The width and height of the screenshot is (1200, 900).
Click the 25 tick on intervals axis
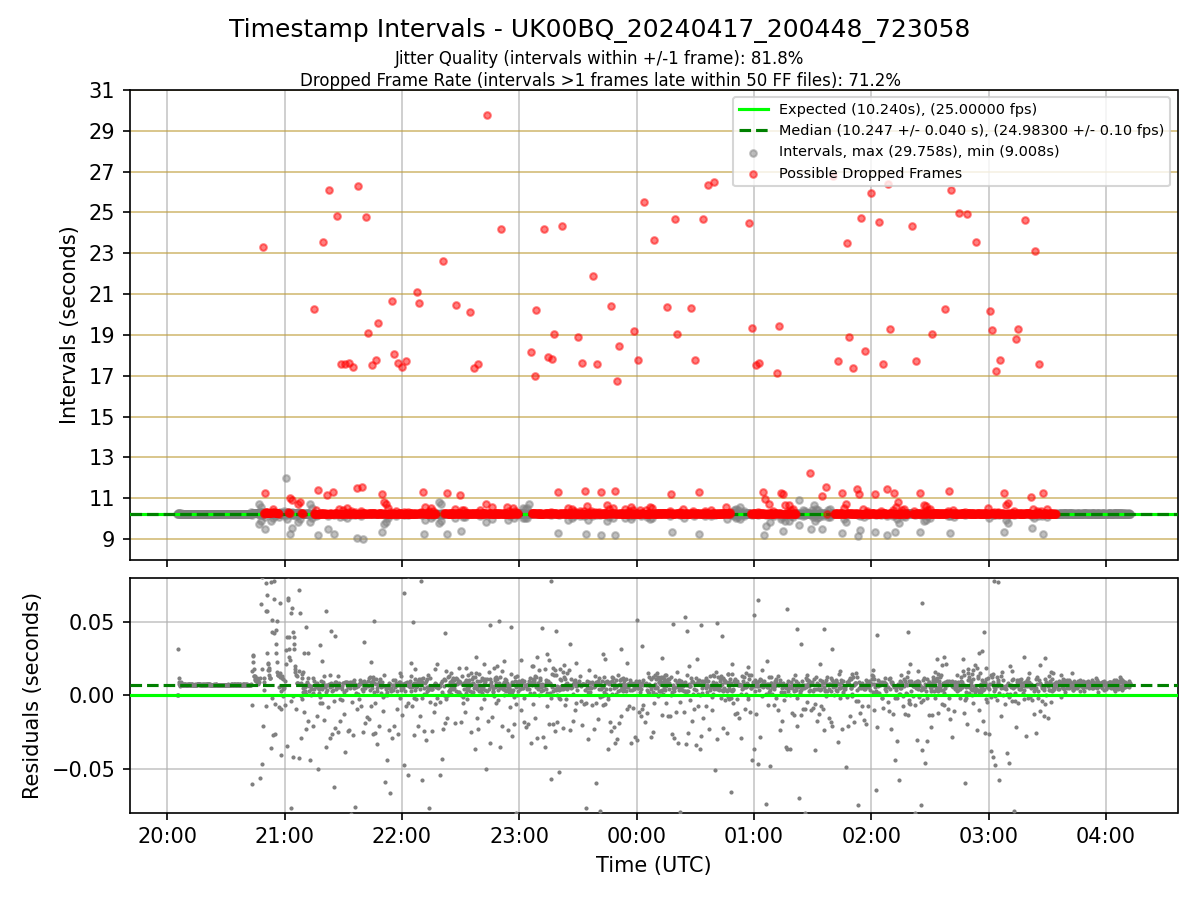point(102,213)
